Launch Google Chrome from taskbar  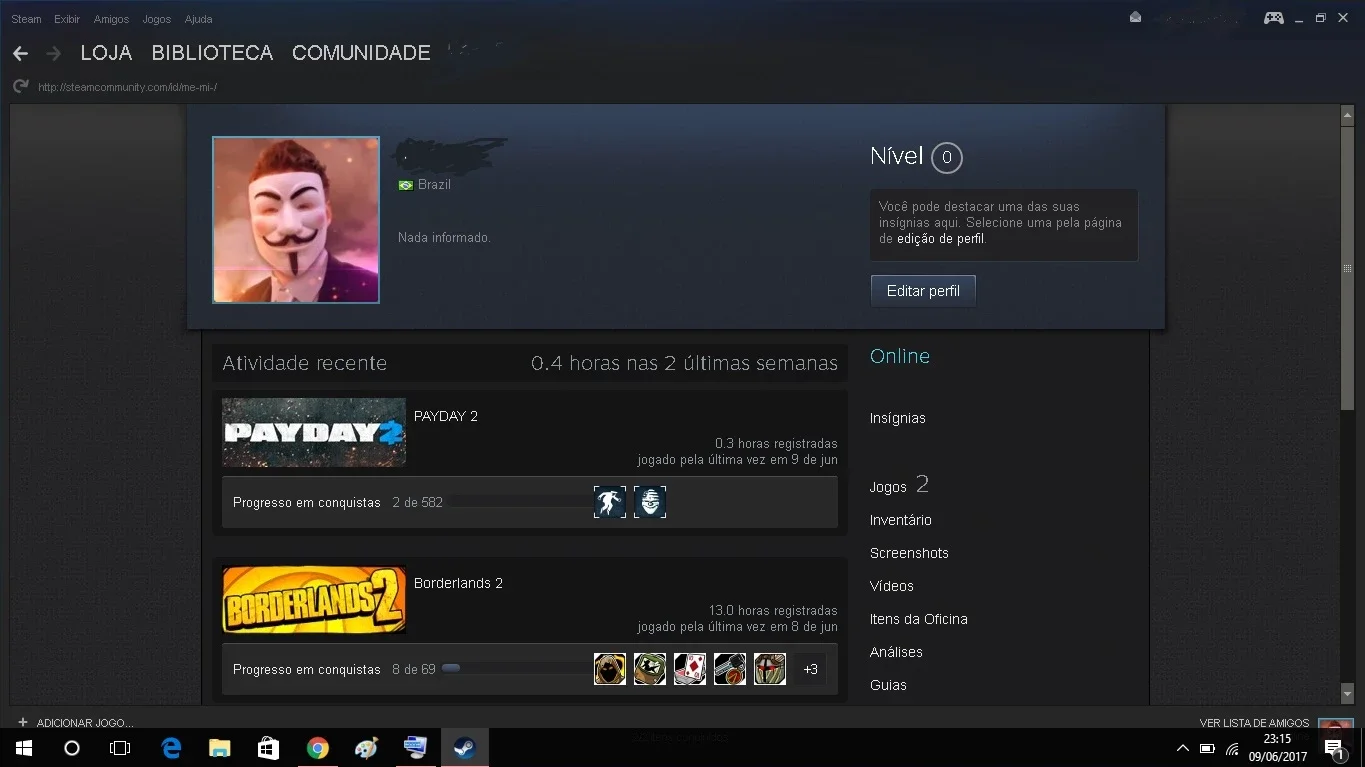[317, 748]
